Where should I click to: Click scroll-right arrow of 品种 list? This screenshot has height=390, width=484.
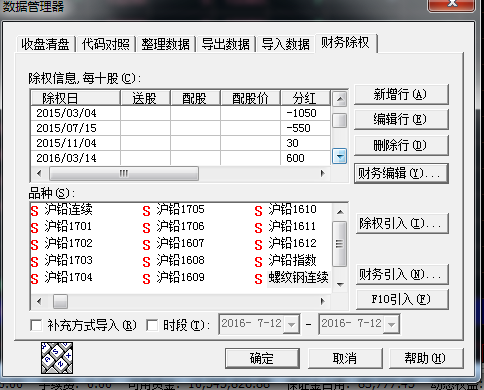click(x=322, y=302)
